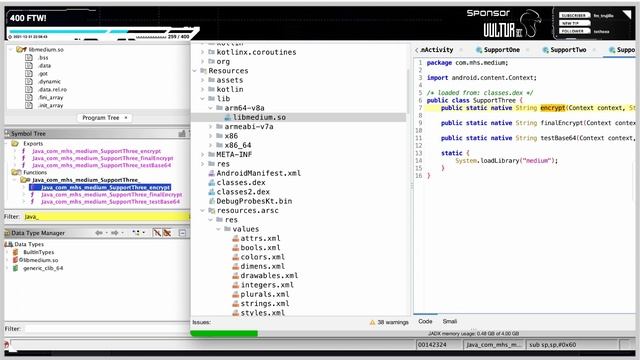The width and height of the screenshot is (640, 360).
Task: Select libmedium.so archive in Data Types
Action: click(x=40, y=260)
